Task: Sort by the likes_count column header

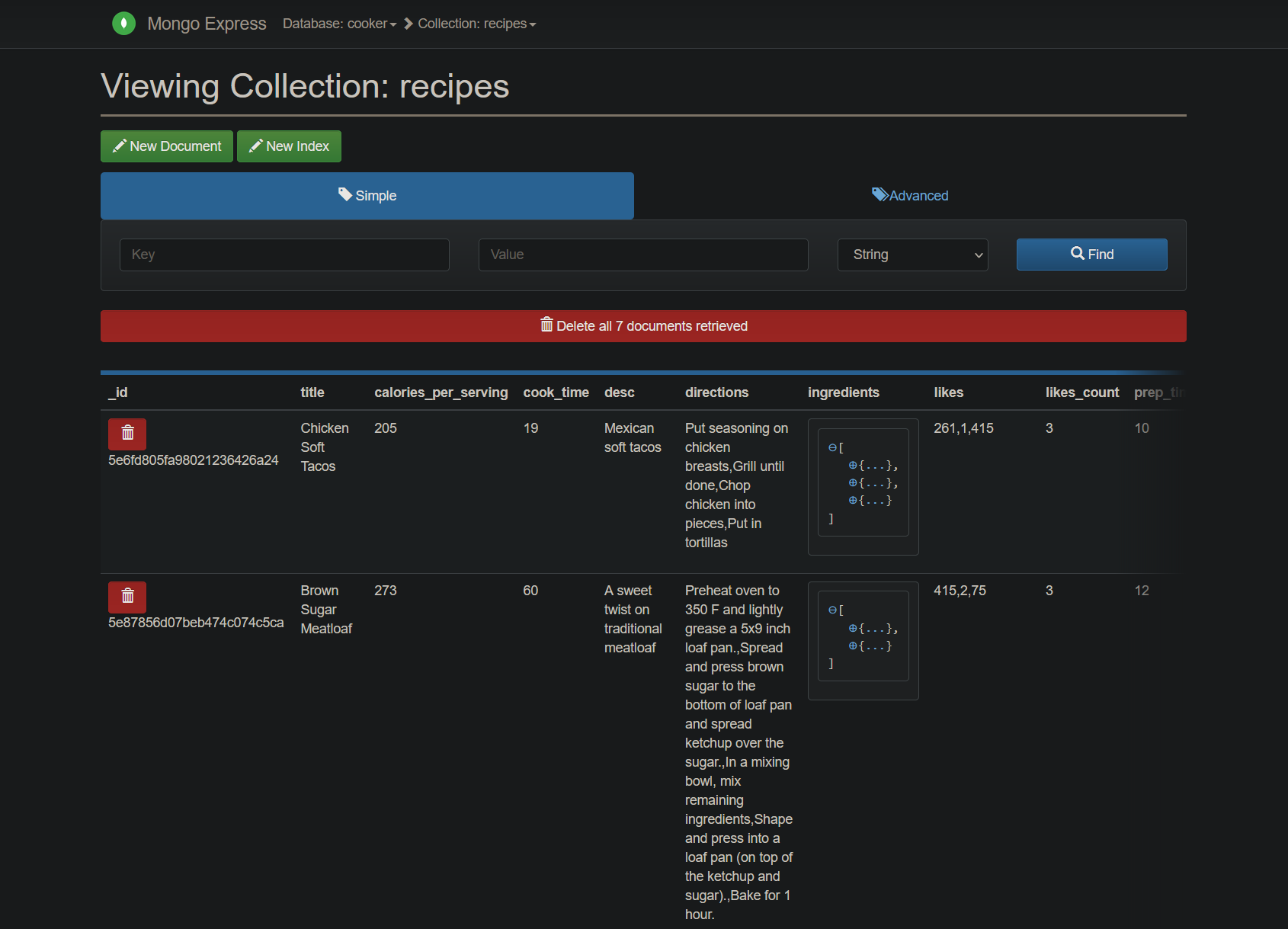Action: [x=1082, y=392]
